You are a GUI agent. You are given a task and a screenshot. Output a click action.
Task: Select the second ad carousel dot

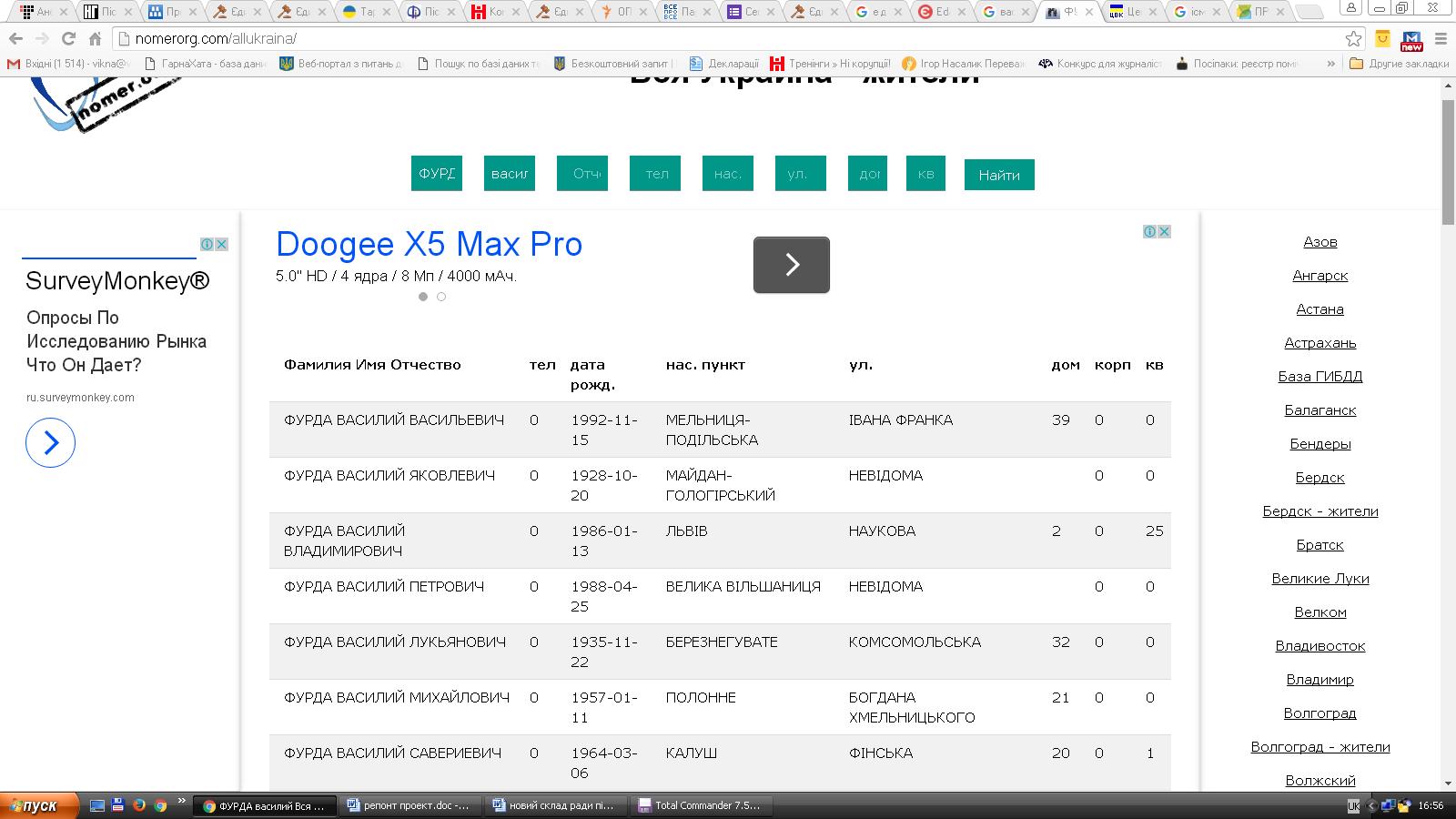[x=441, y=297]
